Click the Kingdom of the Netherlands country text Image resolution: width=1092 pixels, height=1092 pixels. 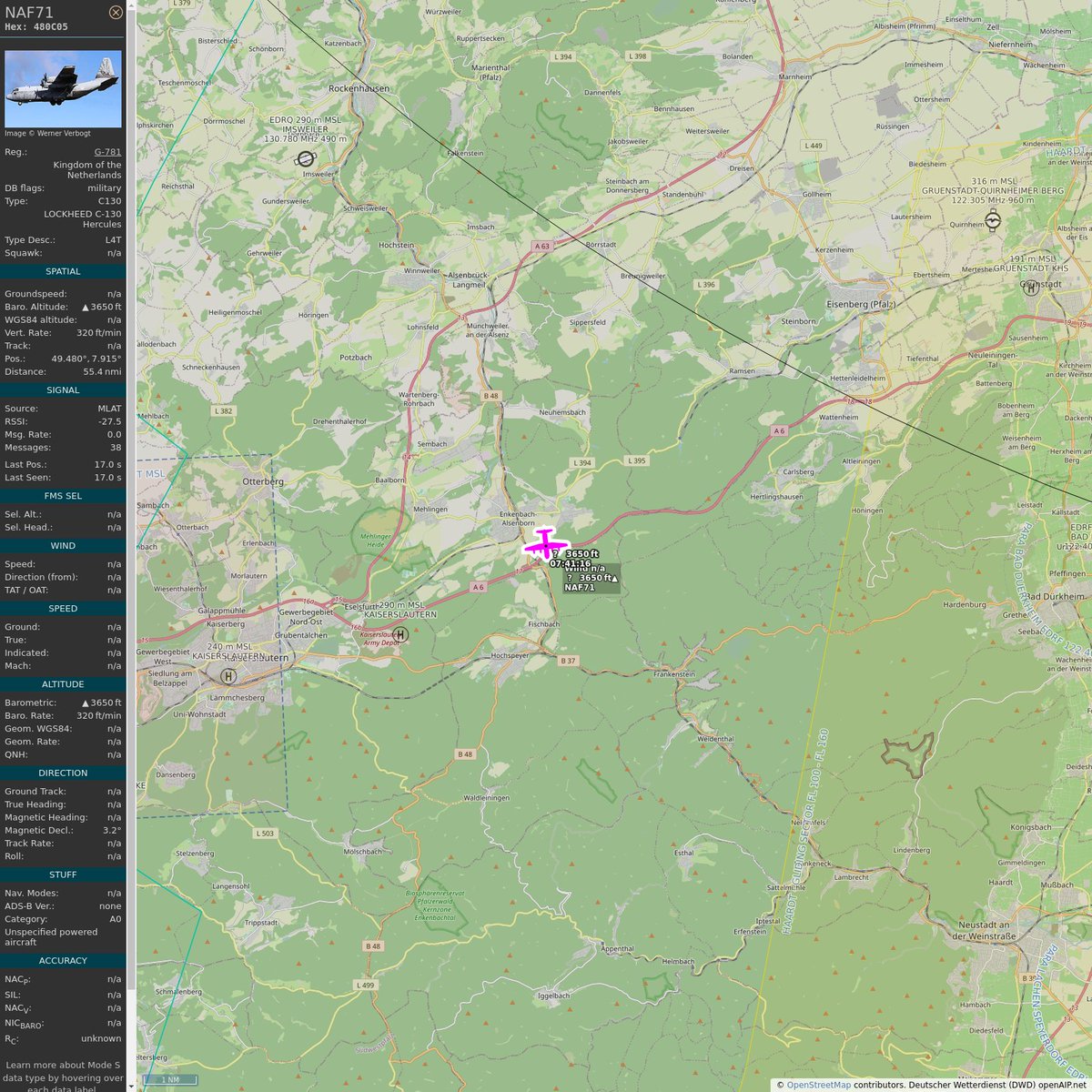(x=87, y=169)
